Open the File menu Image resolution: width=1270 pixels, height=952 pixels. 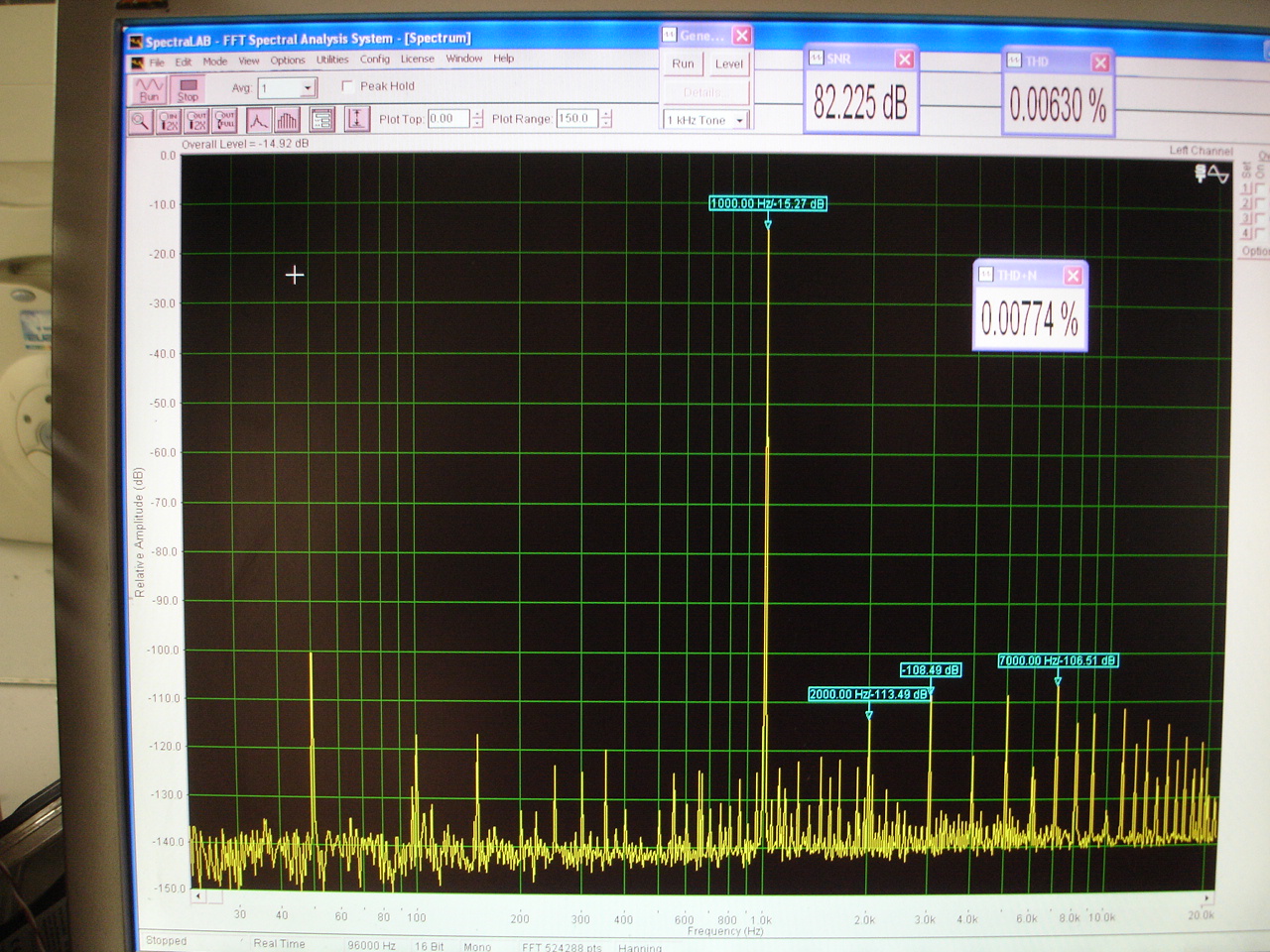pos(157,62)
